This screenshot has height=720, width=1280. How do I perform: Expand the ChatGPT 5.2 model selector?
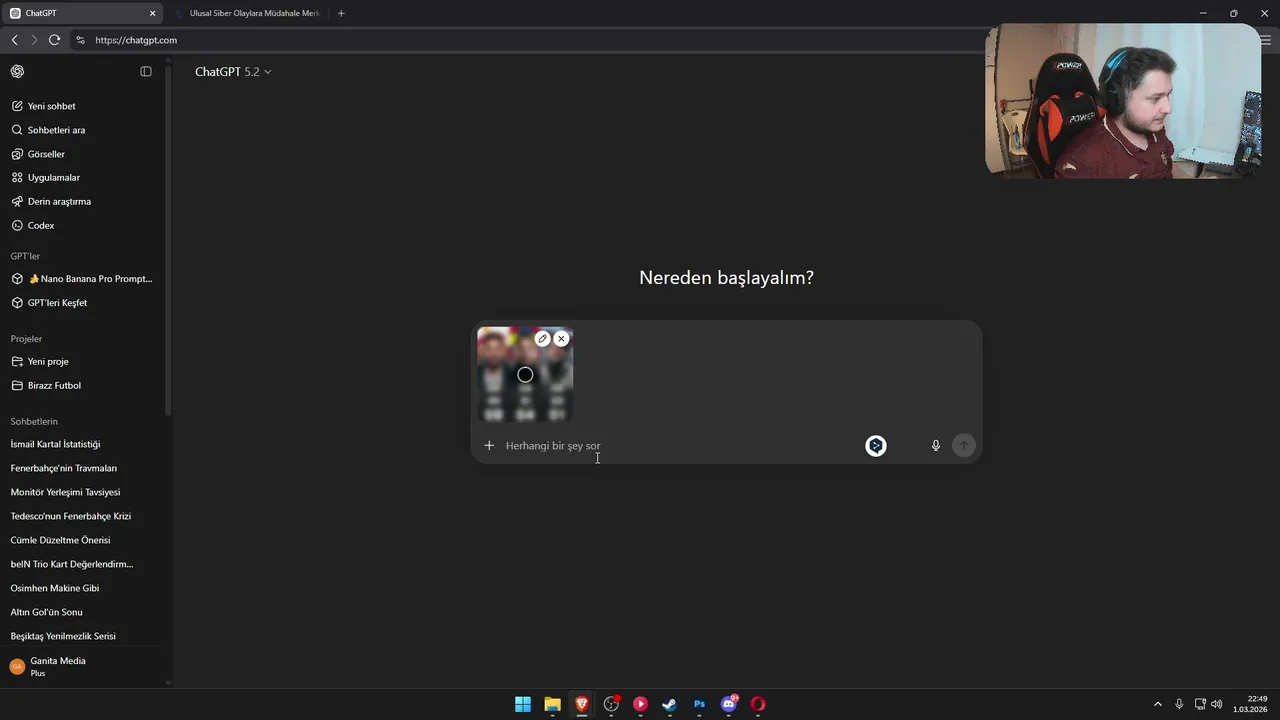[233, 72]
